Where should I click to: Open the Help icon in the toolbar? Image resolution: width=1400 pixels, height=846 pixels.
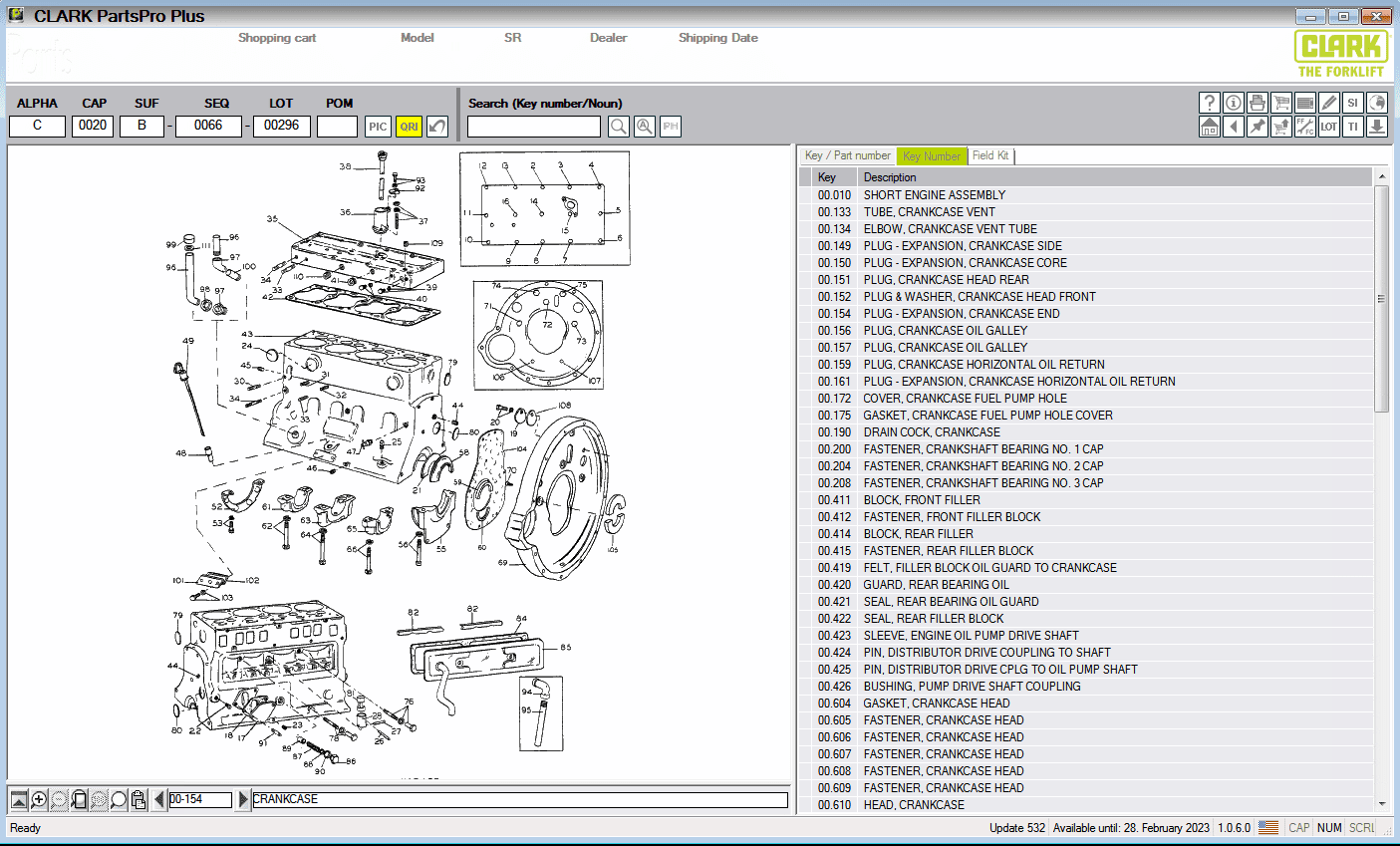[x=1209, y=103]
